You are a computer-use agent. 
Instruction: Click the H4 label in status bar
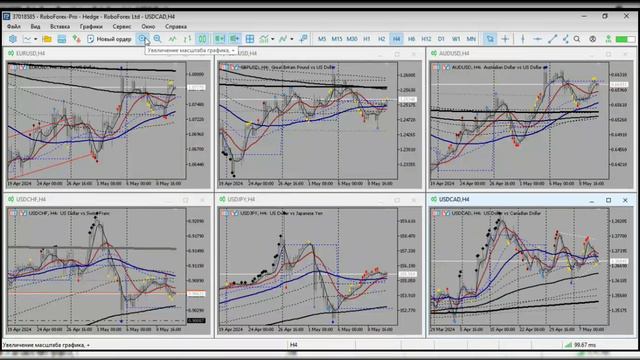(293, 345)
